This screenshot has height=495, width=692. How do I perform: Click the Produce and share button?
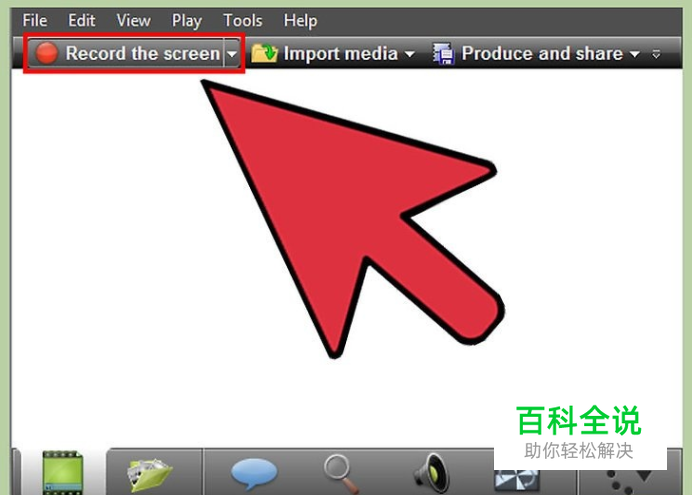[527, 53]
